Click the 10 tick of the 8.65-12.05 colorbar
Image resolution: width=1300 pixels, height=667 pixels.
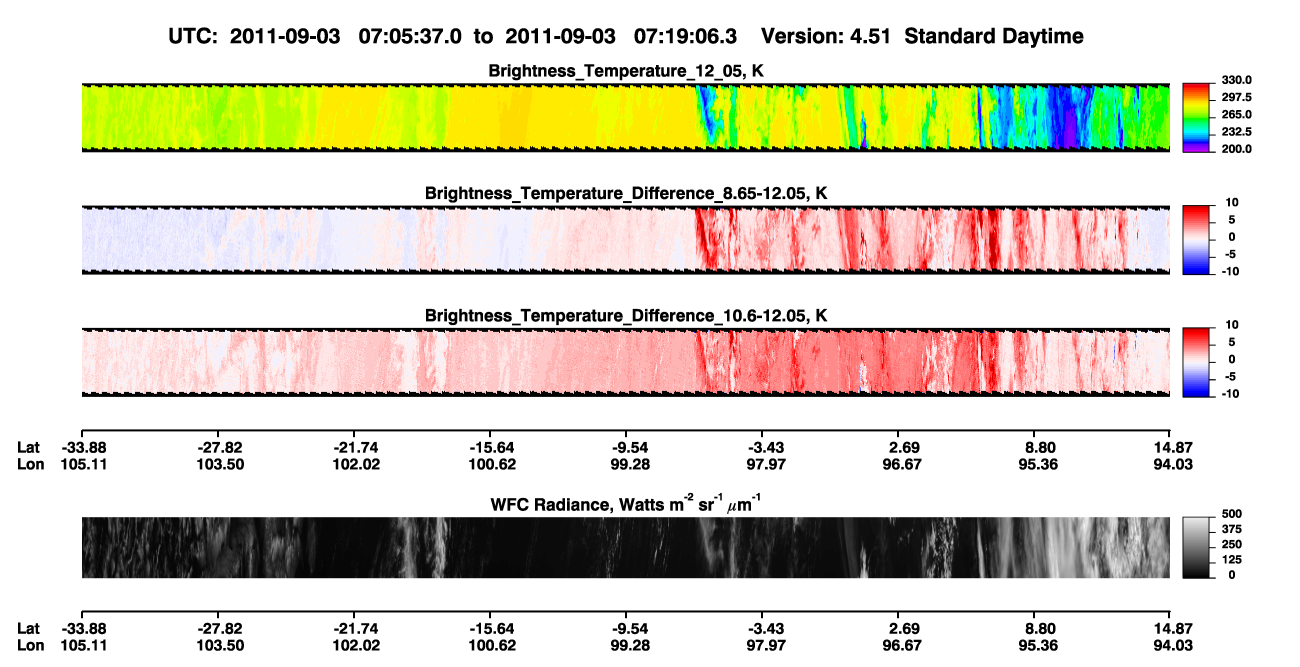click(1230, 202)
